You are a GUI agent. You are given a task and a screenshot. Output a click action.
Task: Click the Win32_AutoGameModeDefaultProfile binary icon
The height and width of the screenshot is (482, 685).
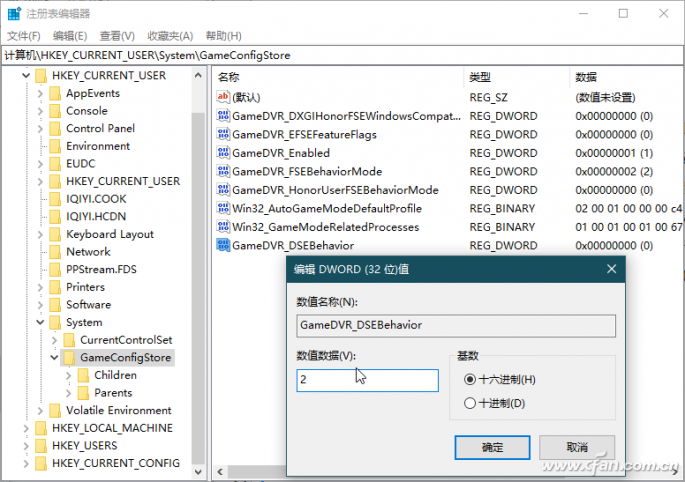coord(223,208)
